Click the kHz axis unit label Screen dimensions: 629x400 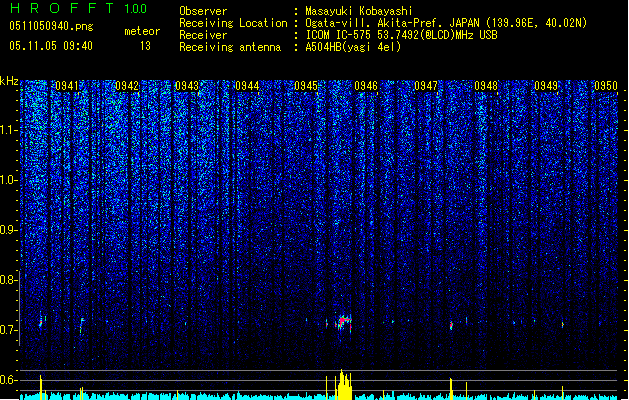coord(9,81)
